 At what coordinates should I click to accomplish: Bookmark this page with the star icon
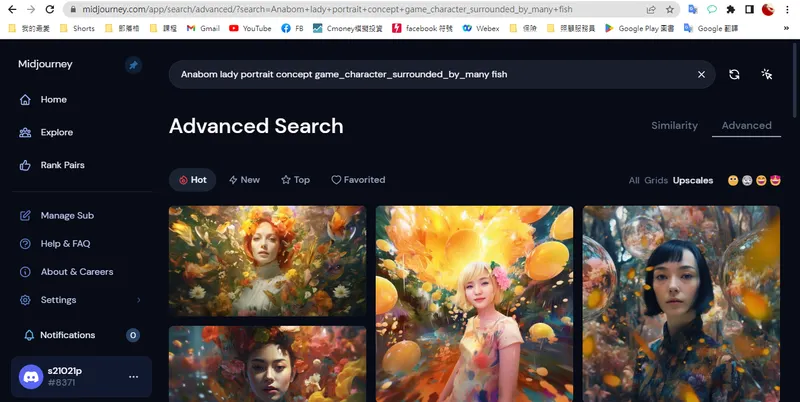[670, 9]
